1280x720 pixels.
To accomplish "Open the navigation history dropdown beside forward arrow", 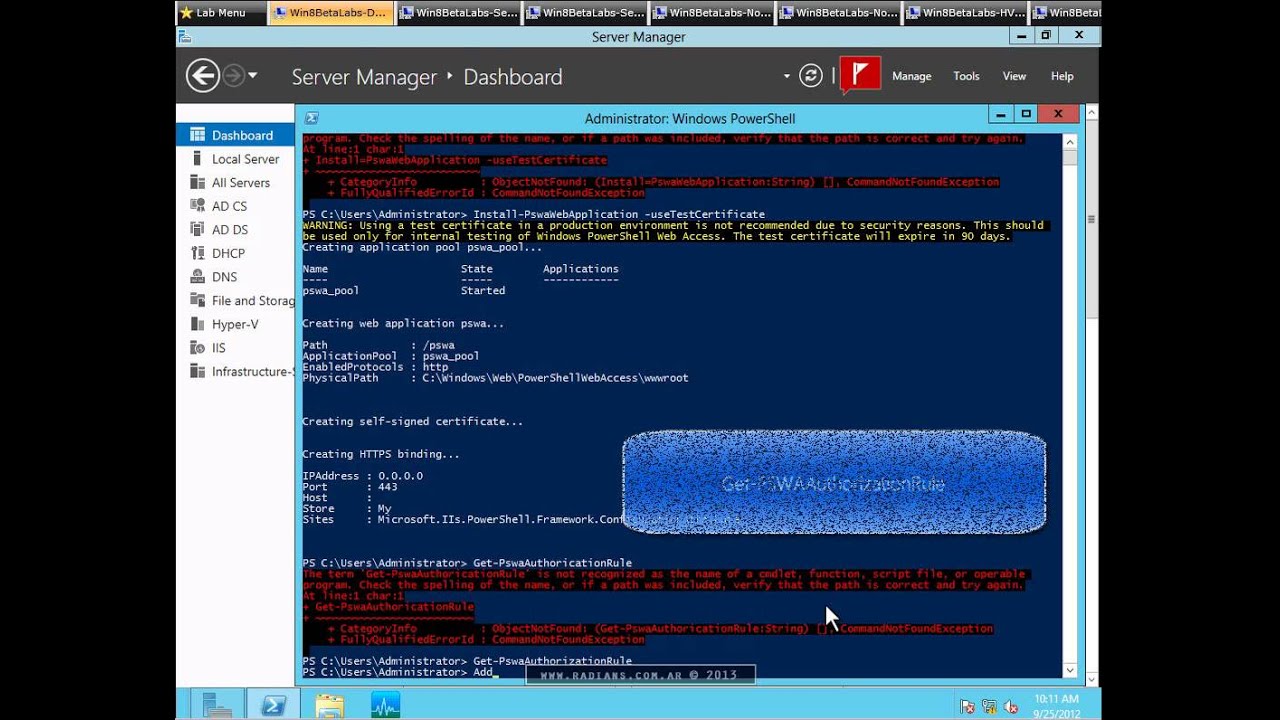I will (253, 76).
